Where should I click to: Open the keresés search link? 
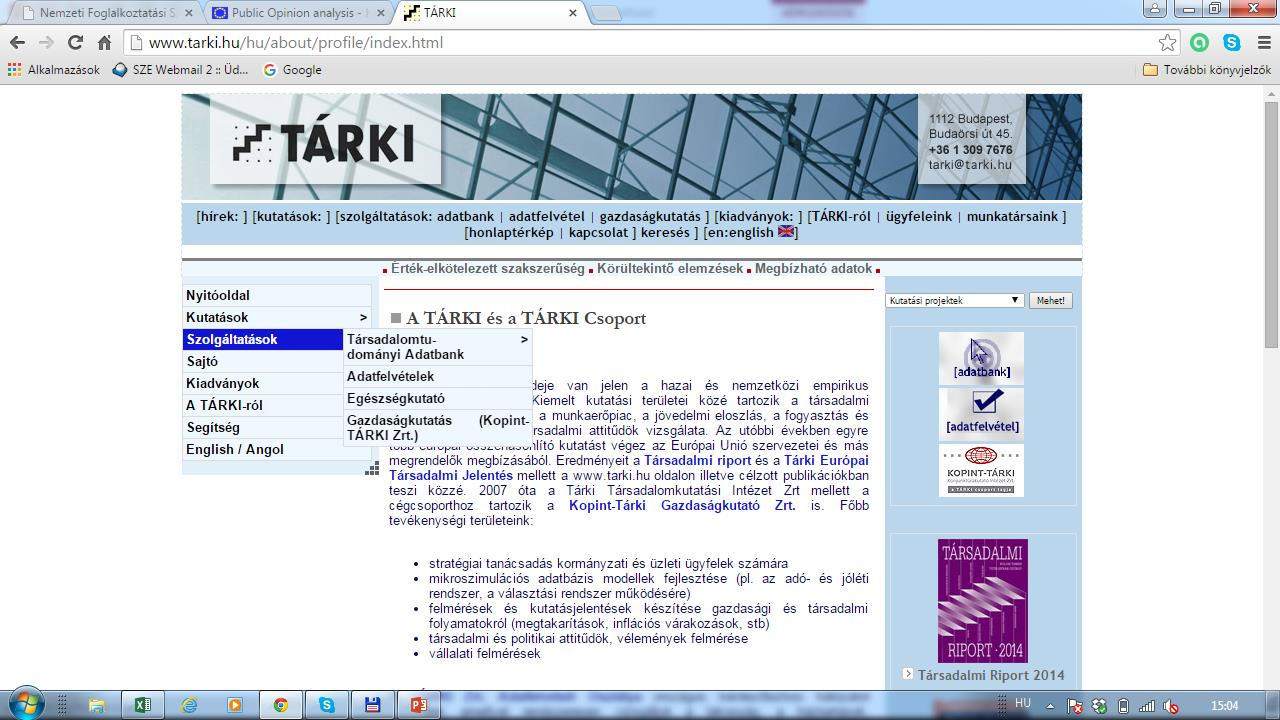coord(666,232)
